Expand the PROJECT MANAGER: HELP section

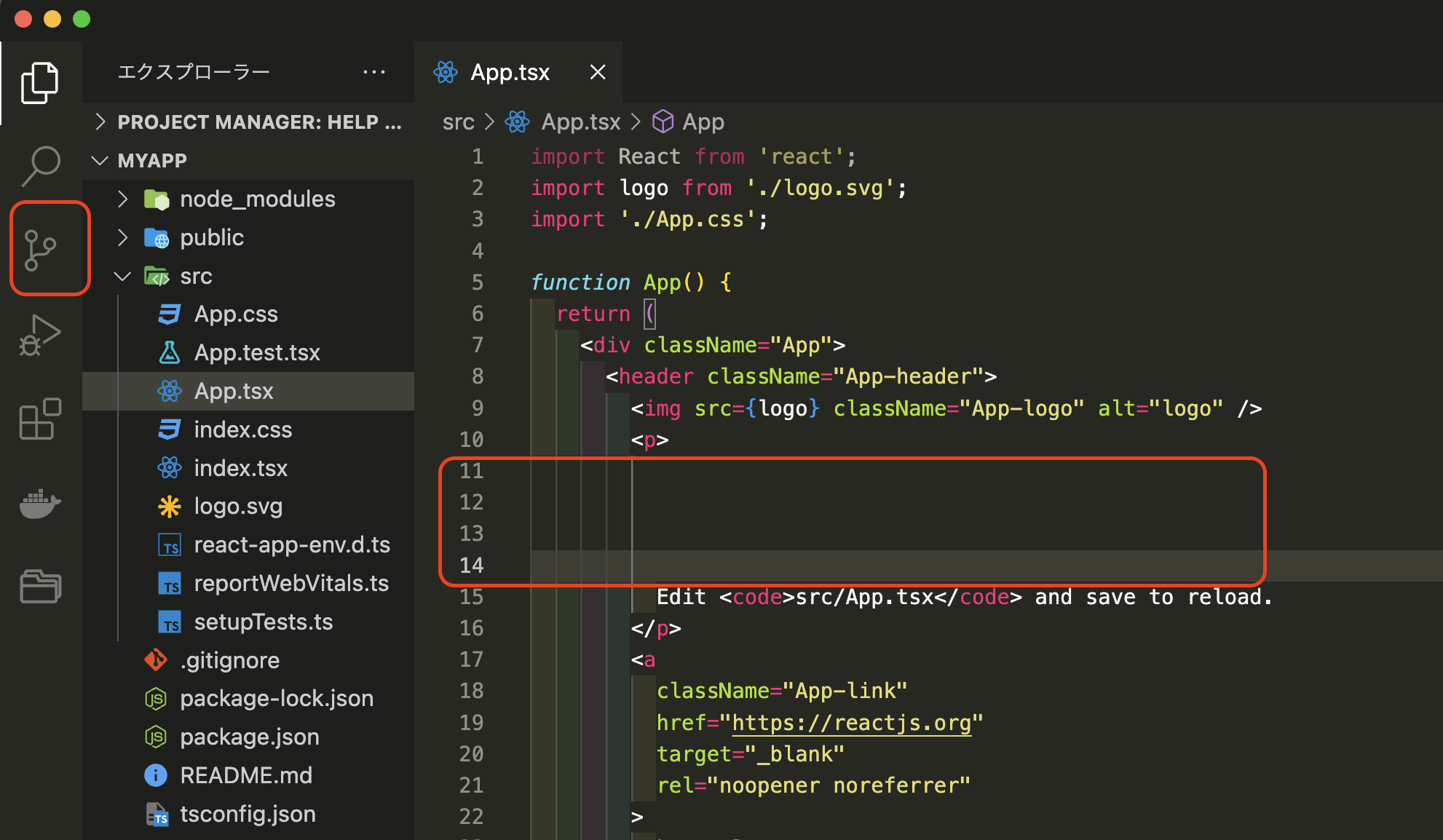point(248,122)
